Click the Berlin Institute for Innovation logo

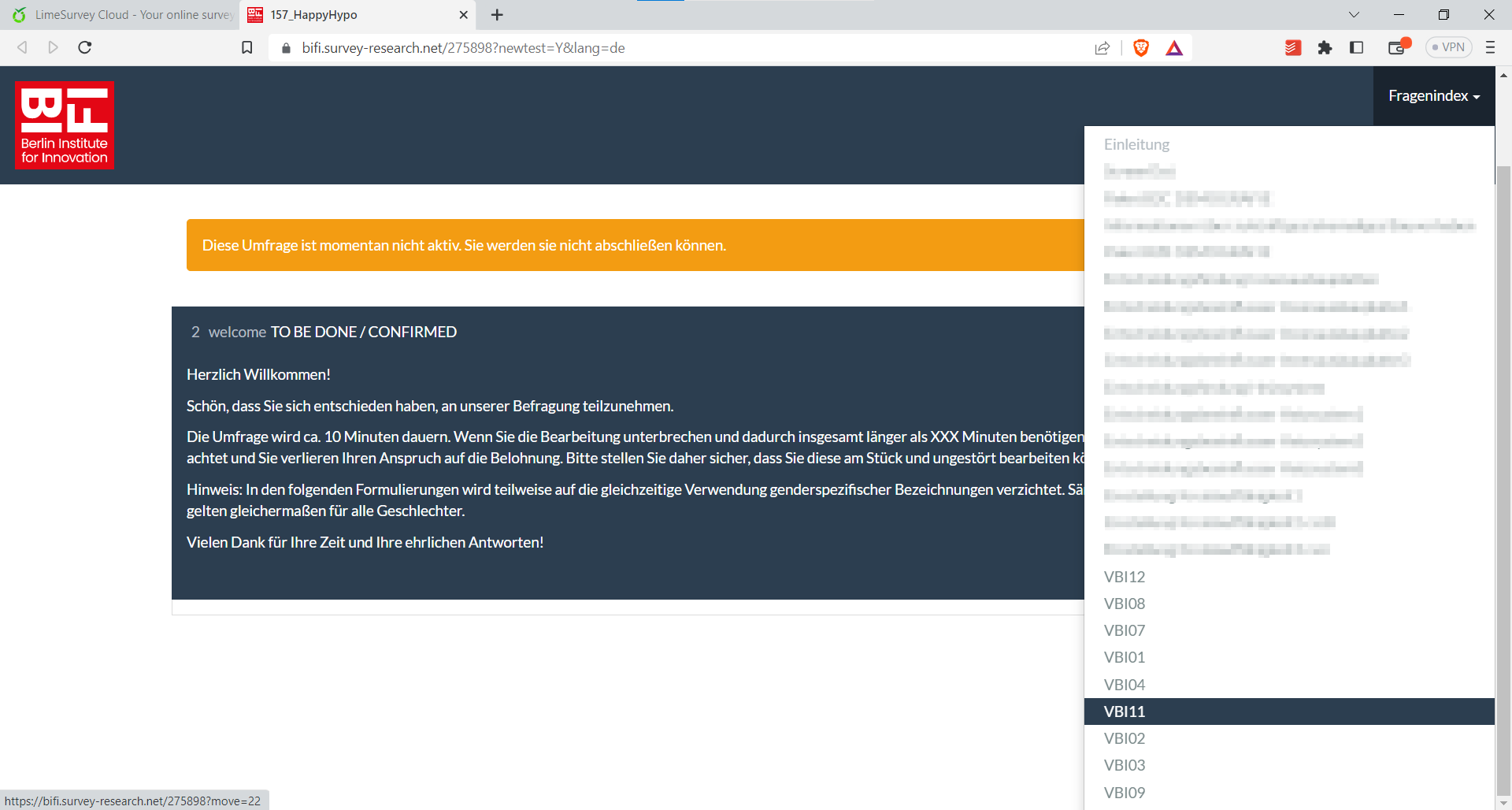pyautogui.click(x=65, y=125)
